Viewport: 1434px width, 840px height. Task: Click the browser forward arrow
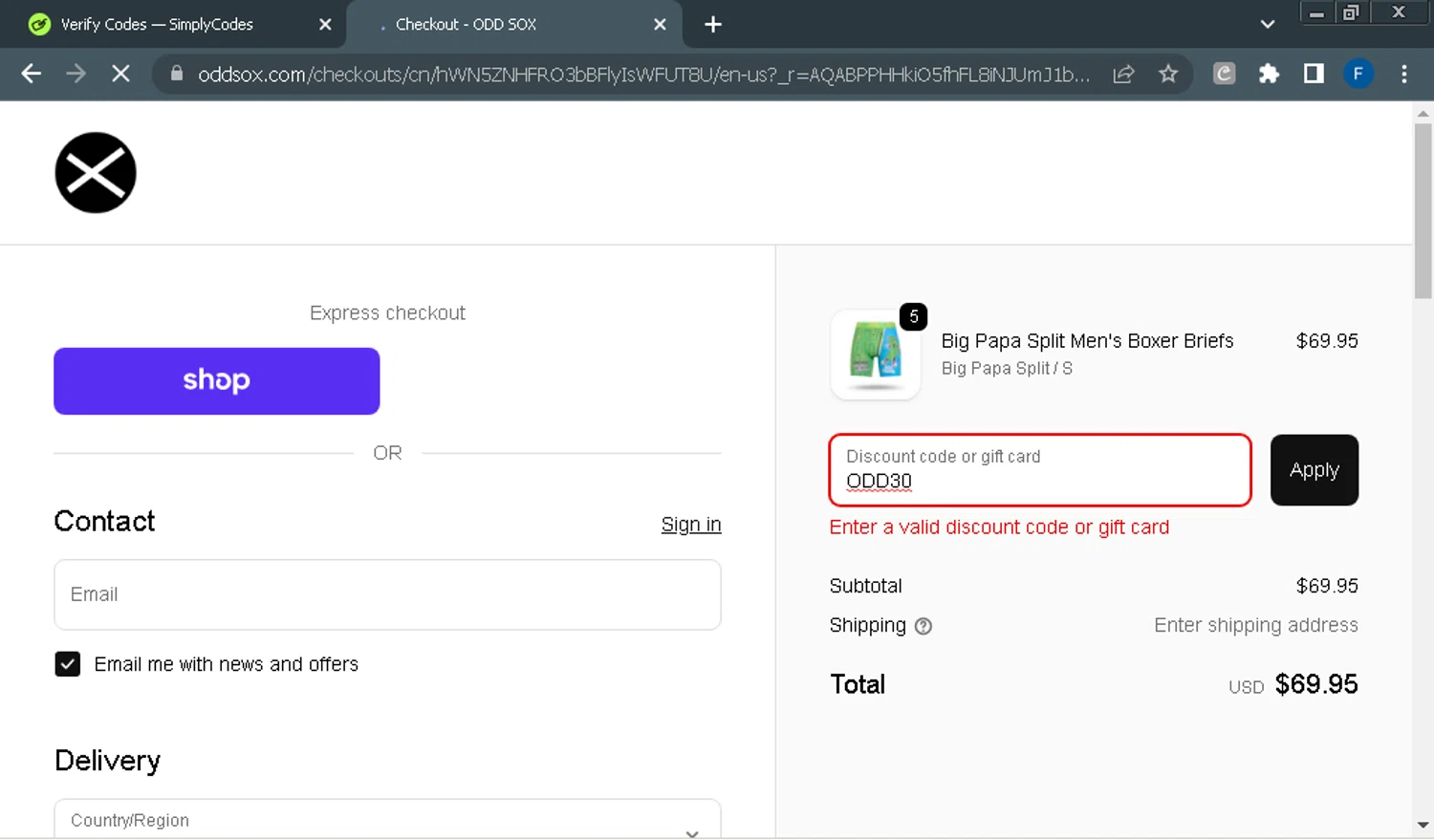click(76, 74)
